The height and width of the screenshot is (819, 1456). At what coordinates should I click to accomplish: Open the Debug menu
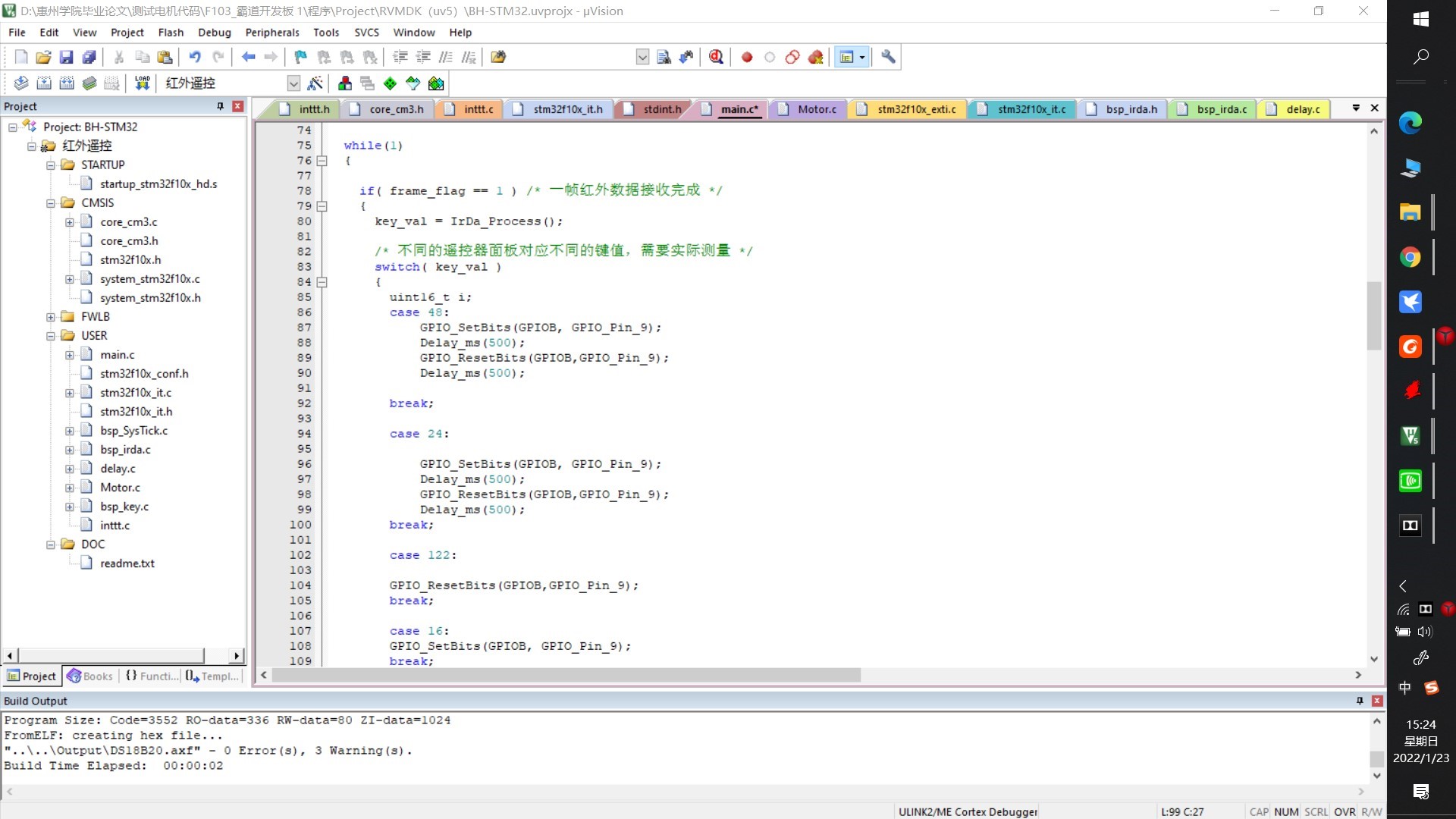[x=214, y=33]
